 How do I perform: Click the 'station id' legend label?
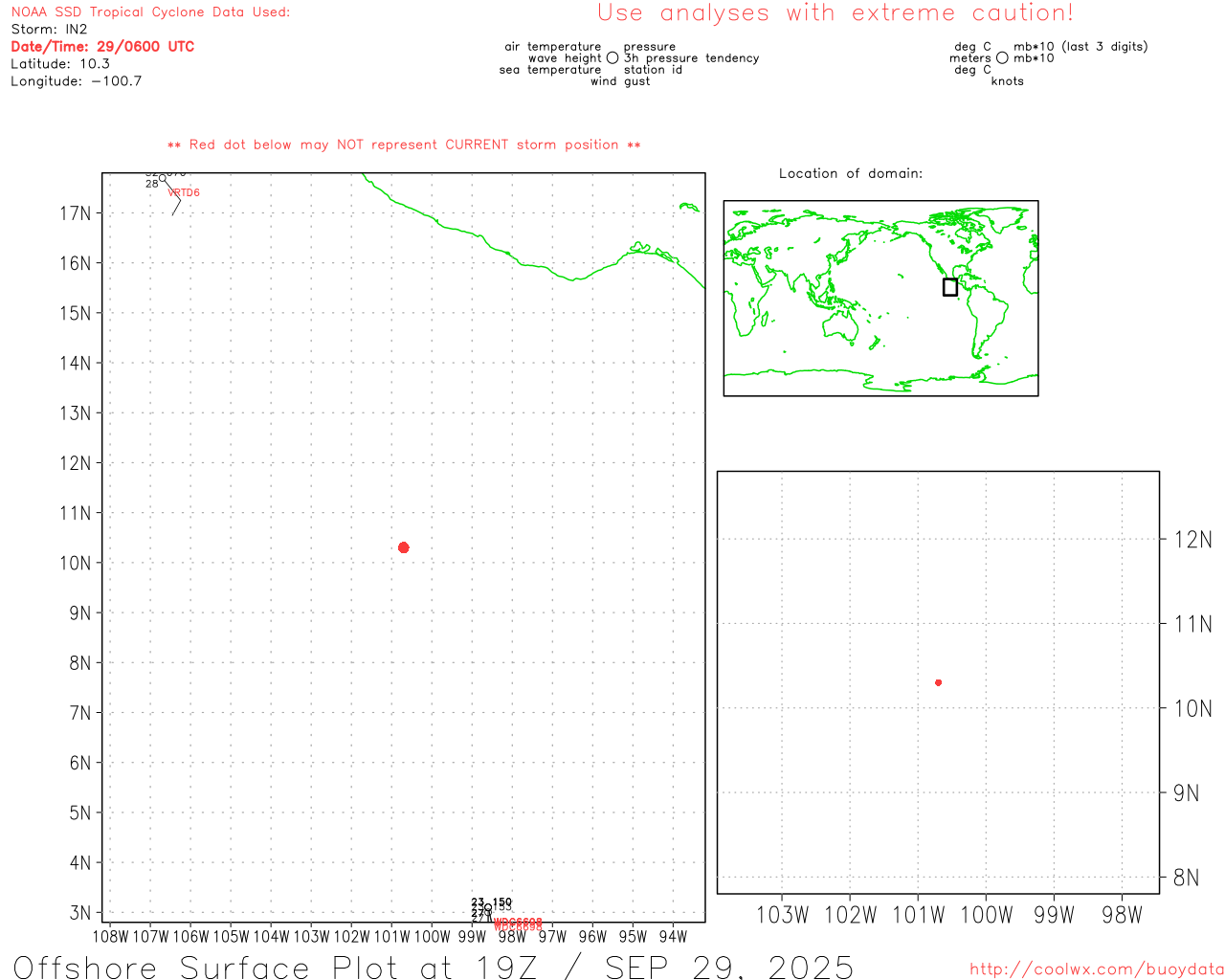click(x=653, y=70)
